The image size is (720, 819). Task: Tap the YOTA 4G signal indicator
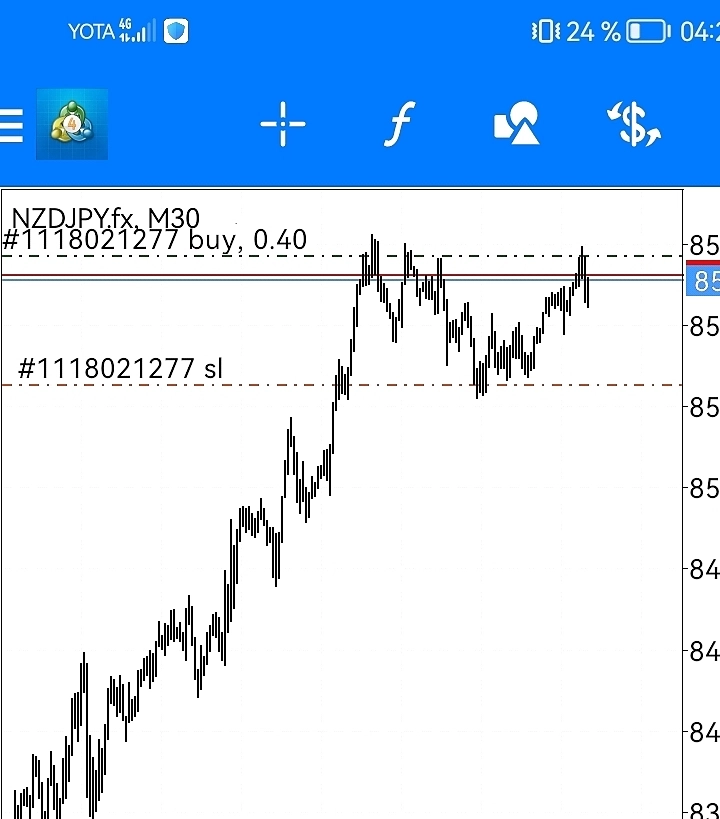[x=112, y=31]
